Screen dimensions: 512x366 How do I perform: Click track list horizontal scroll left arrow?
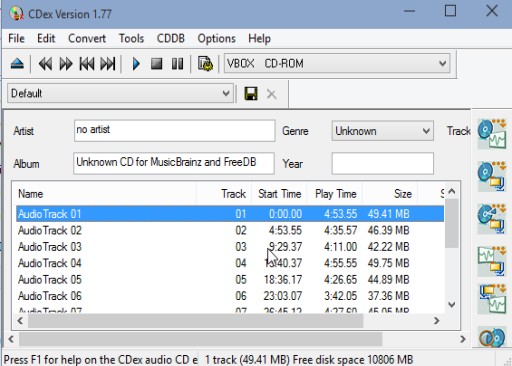[x=20, y=321]
